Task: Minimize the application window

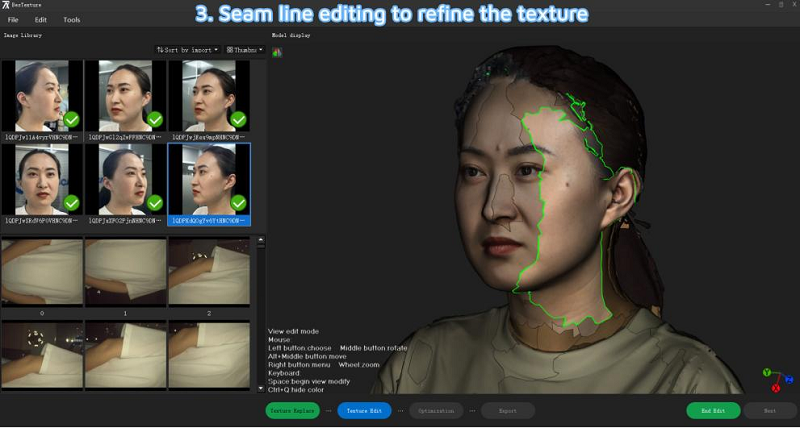Action: click(x=768, y=5)
